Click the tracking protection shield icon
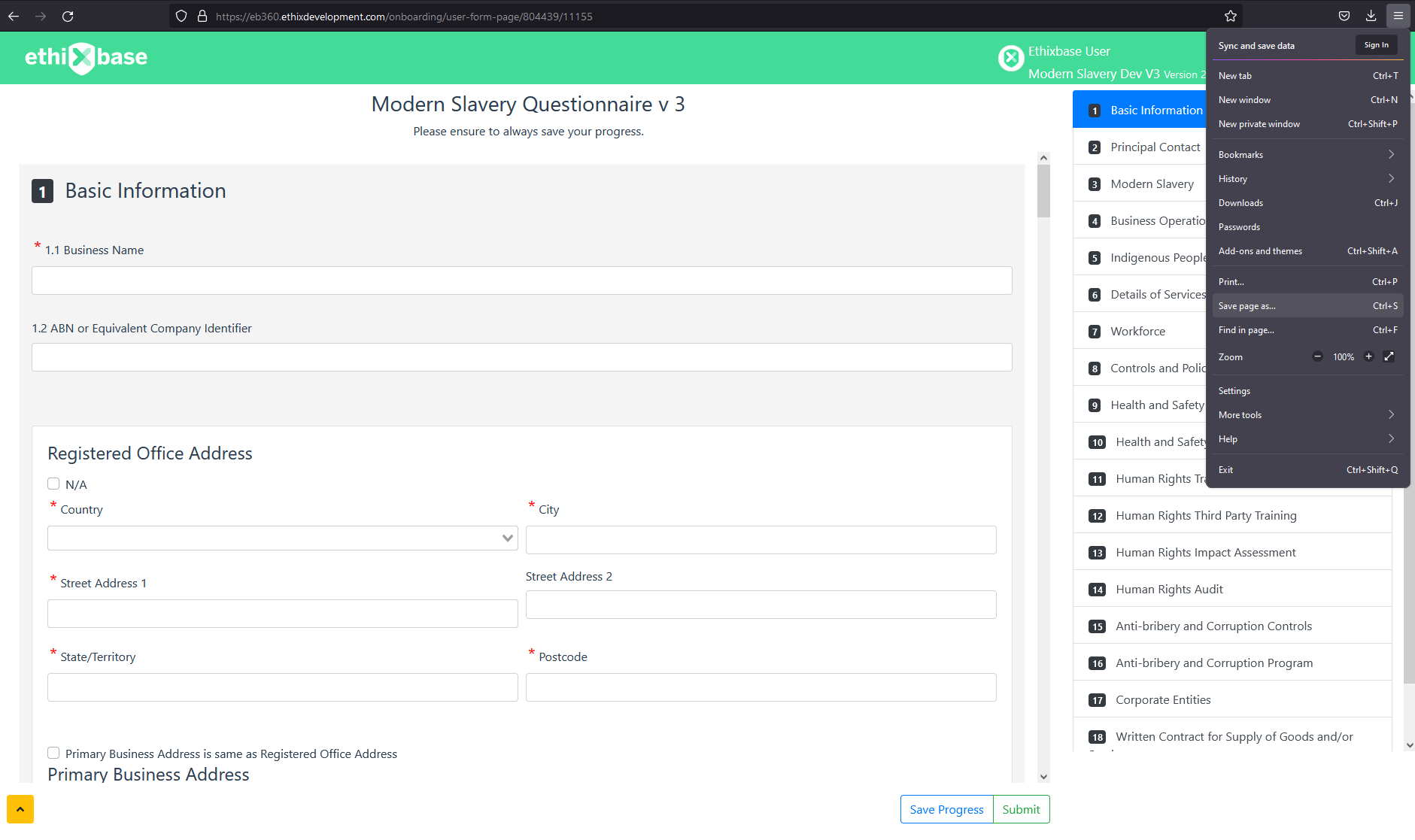1415x840 pixels. tap(180, 16)
